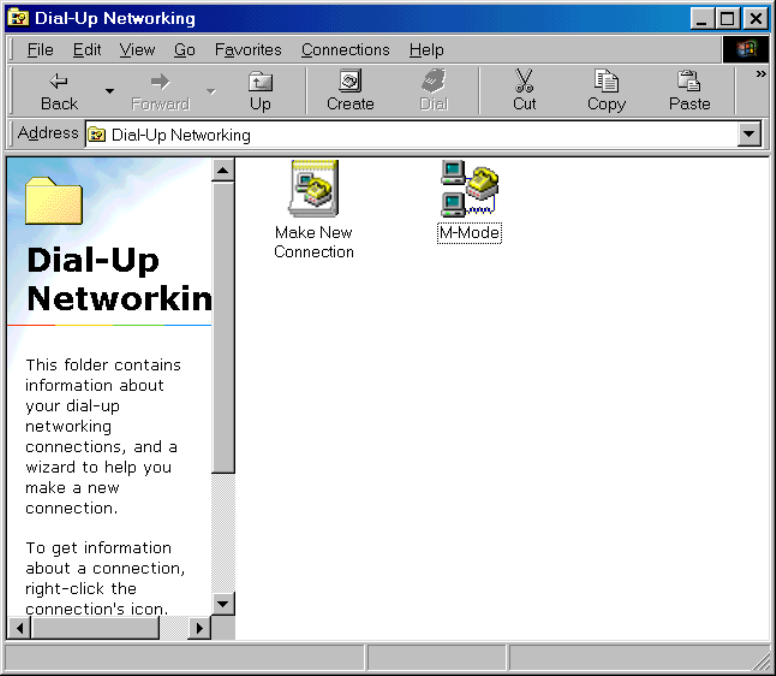Image resolution: width=776 pixels, height=676 pixels.
Task: Select the Make New Connection icon
Action: tap(314, 189)
